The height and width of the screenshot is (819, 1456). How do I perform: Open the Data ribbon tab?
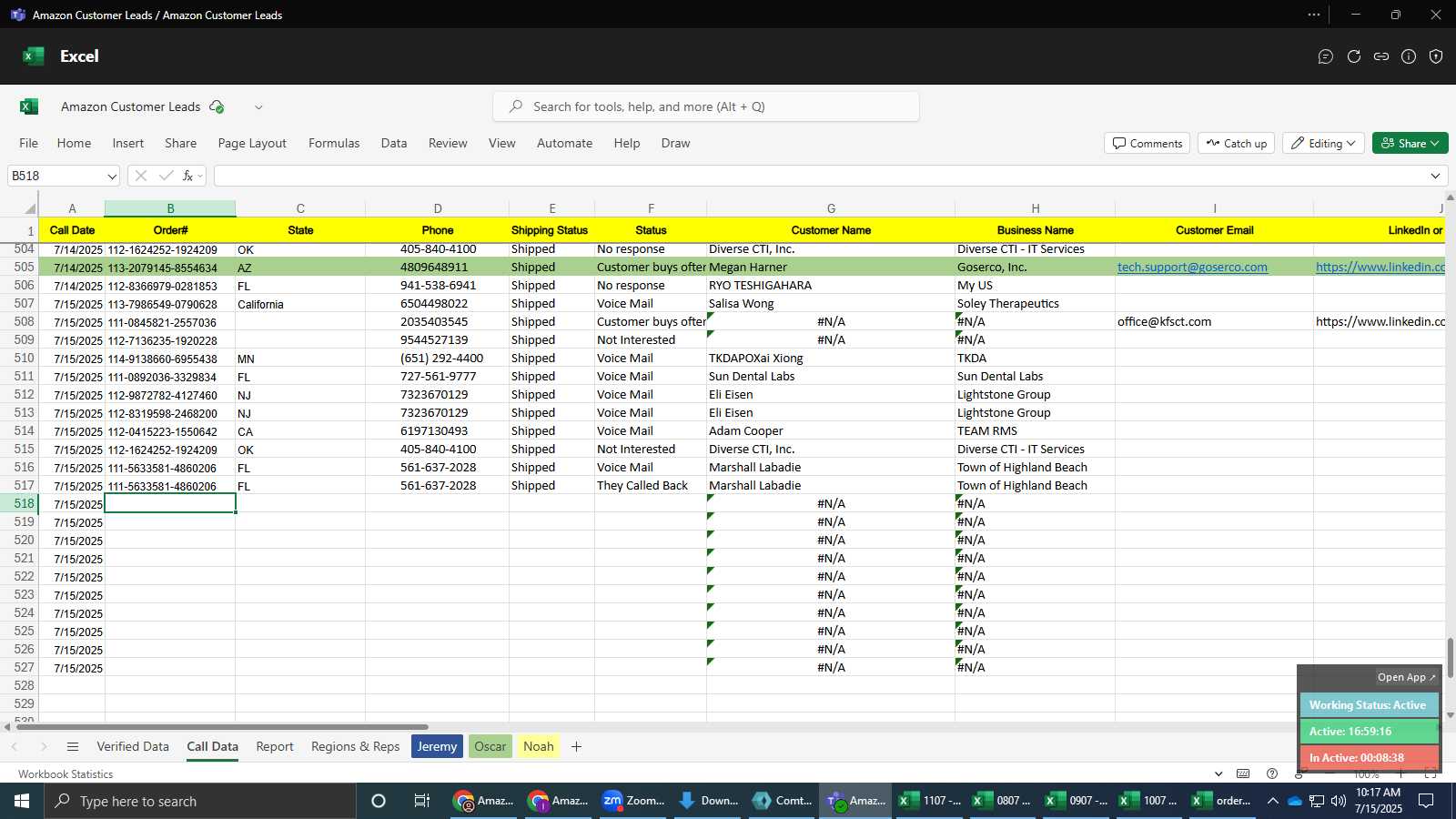click(394, 143)
